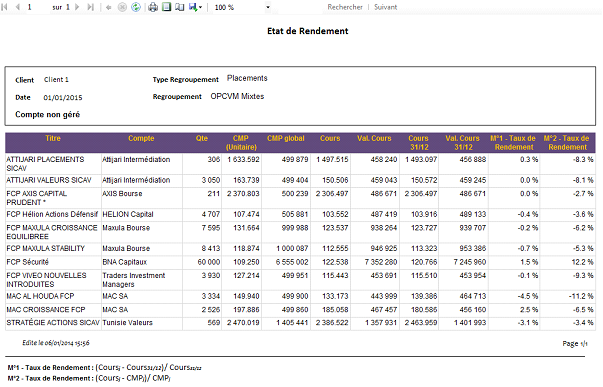This screenshot has height=387, width=603.
Task: Click the date 01/01/2015
Action: [63, 98]
